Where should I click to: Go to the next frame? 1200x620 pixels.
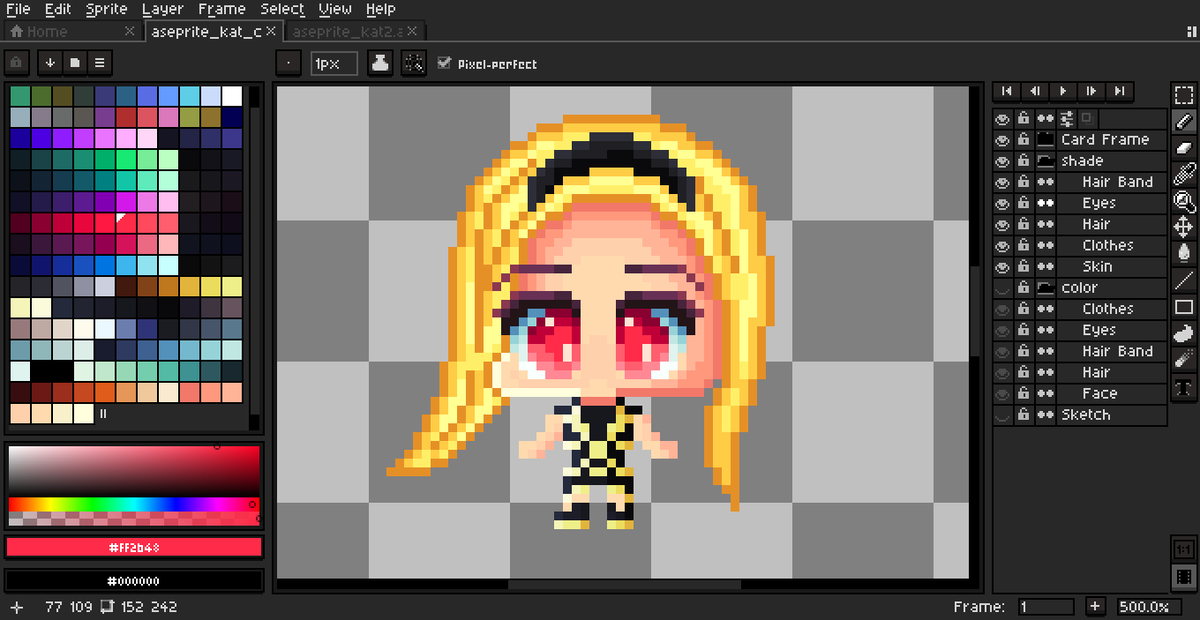coord(1091,91)
